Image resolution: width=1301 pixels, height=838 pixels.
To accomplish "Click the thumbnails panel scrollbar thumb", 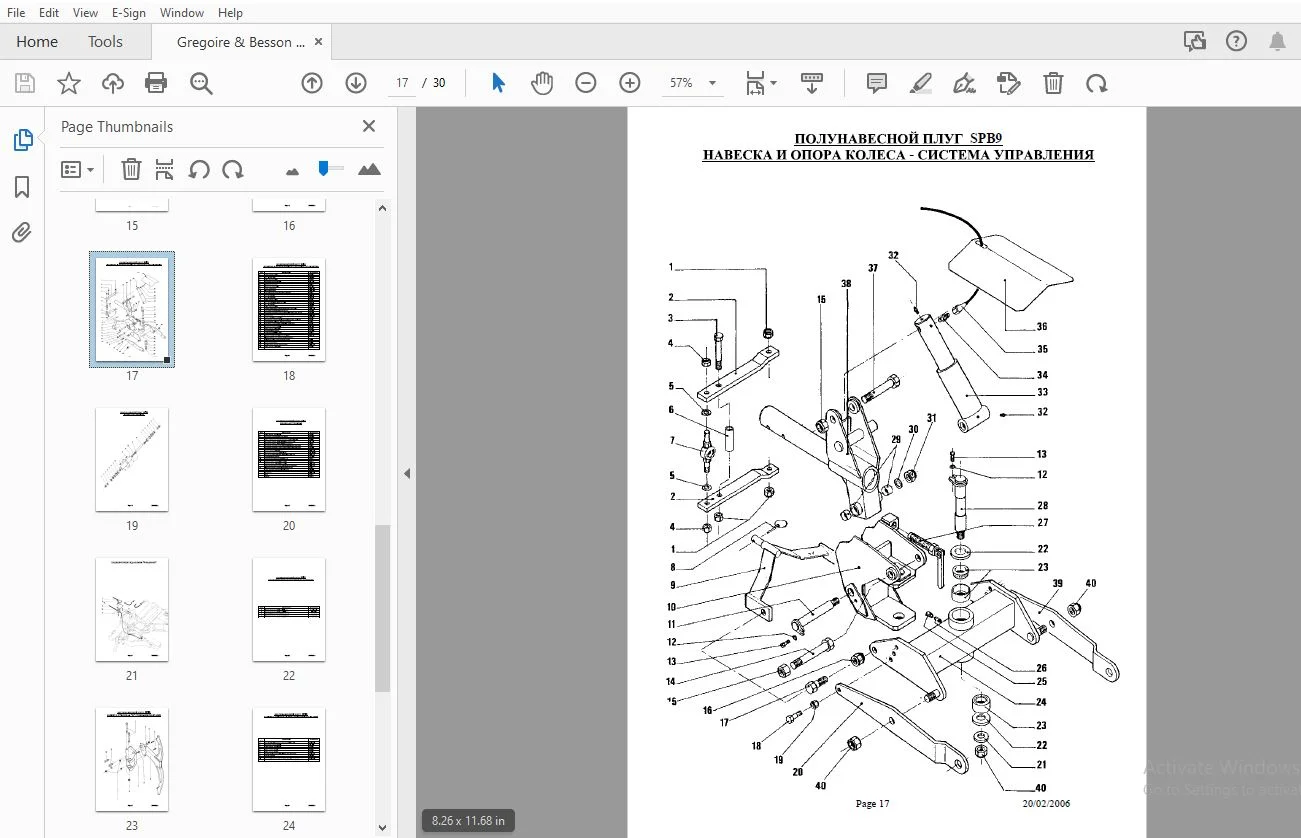I will click(x=382, y=608).
